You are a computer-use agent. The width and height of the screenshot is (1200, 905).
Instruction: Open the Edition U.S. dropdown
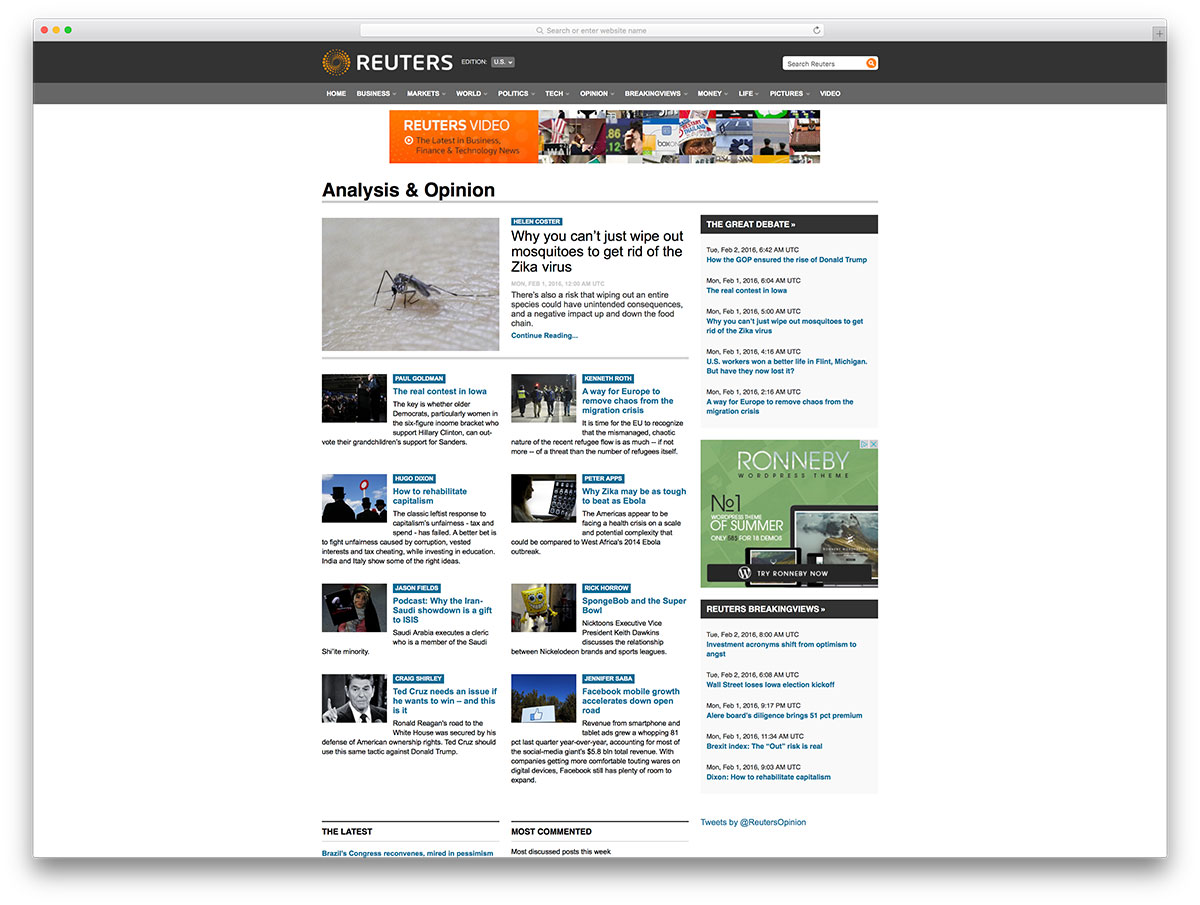(x=502, y=62)
